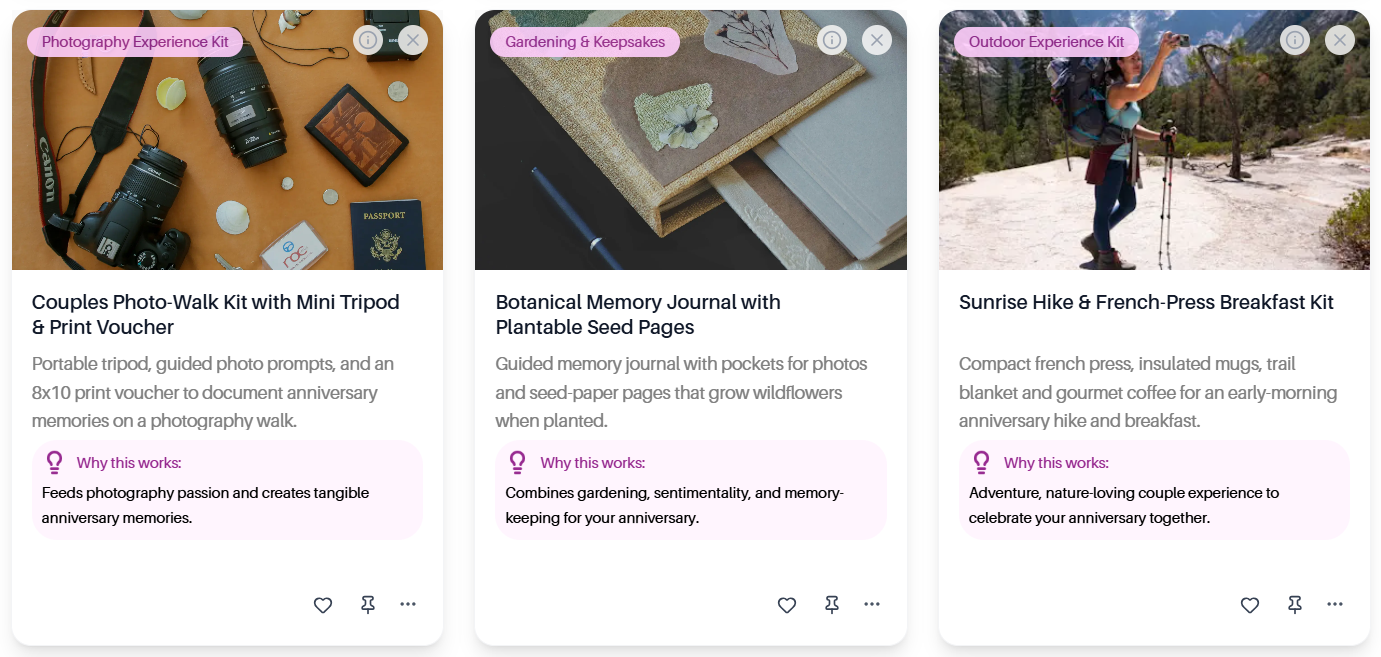
Task: Pin the Botanical Memory Journal card
Action: pyautogui.click(x=832, y=605)
